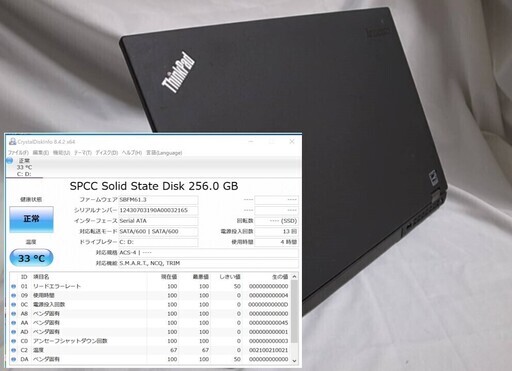
Task: Click status dot for C2 temperature row
Action: pos(14,350)
